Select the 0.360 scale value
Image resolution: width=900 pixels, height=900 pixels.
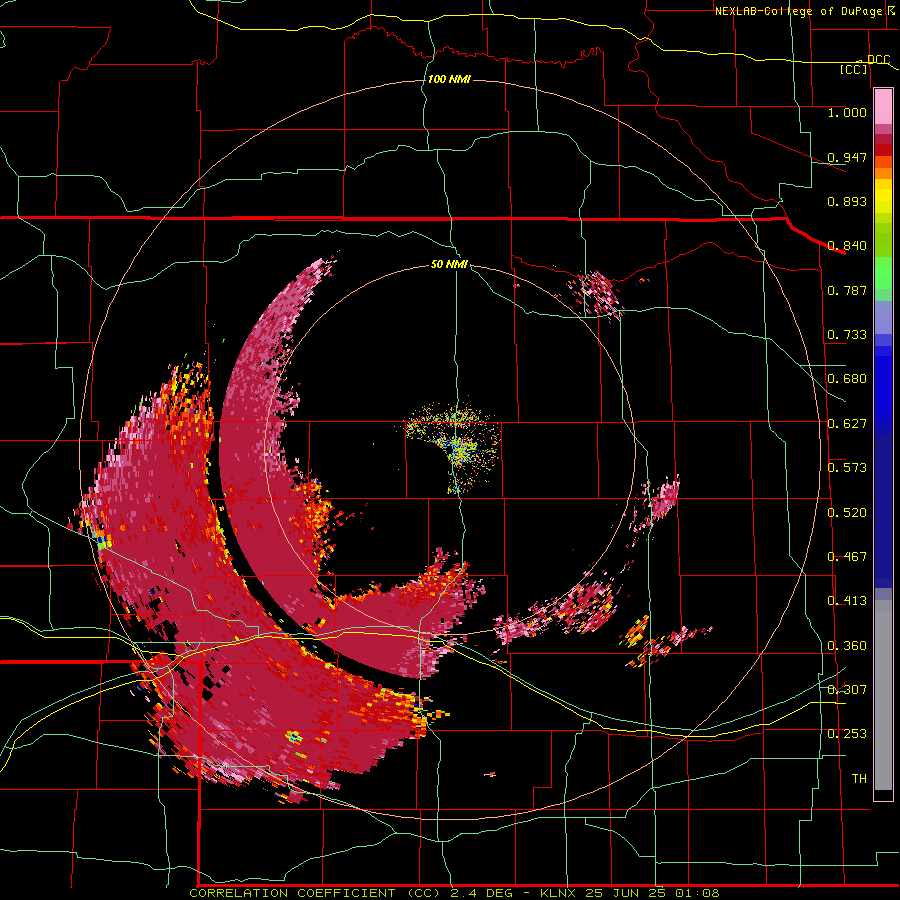[847, 646]
